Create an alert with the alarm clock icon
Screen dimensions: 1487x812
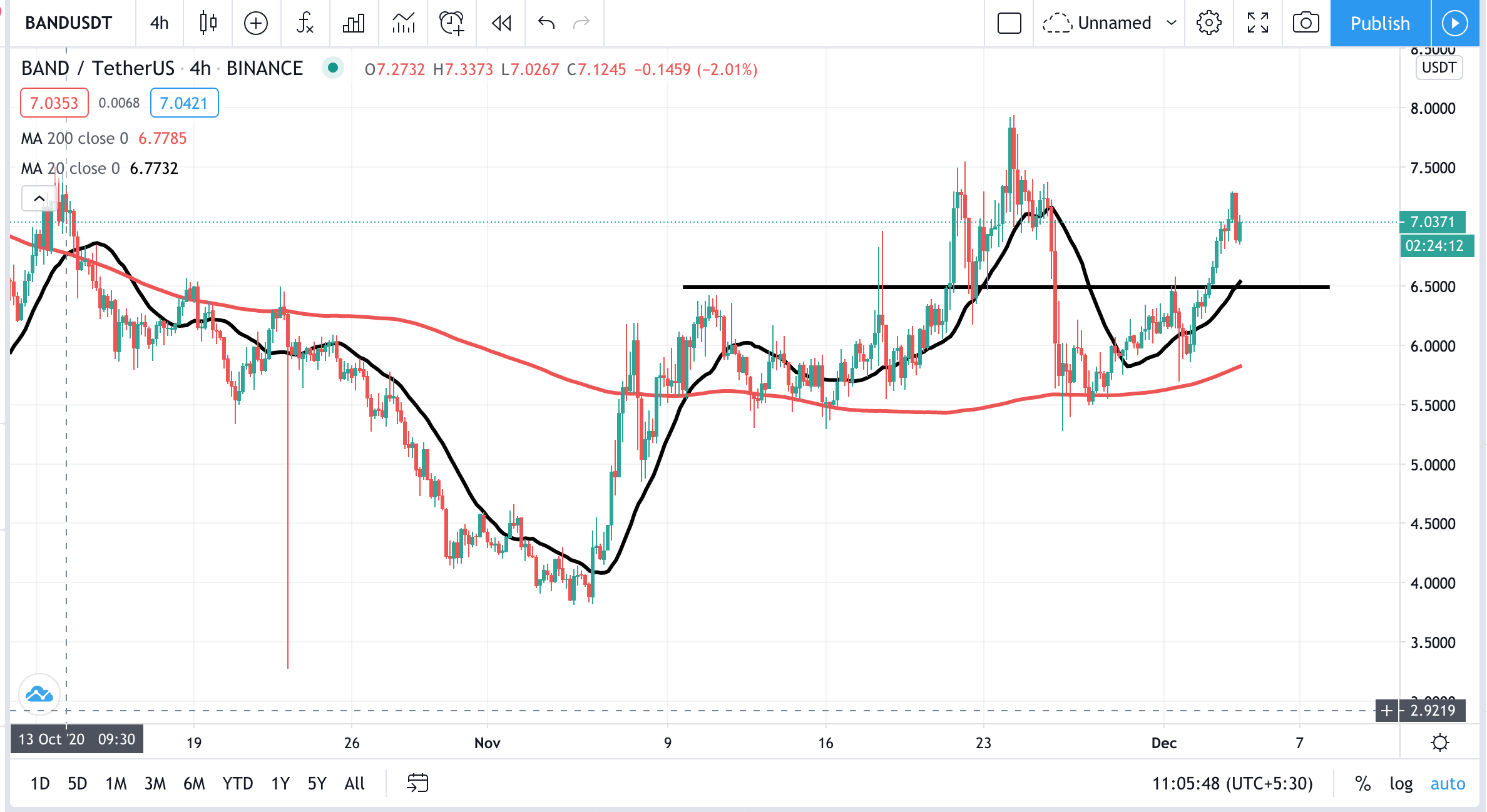click(x=452, y=23)
